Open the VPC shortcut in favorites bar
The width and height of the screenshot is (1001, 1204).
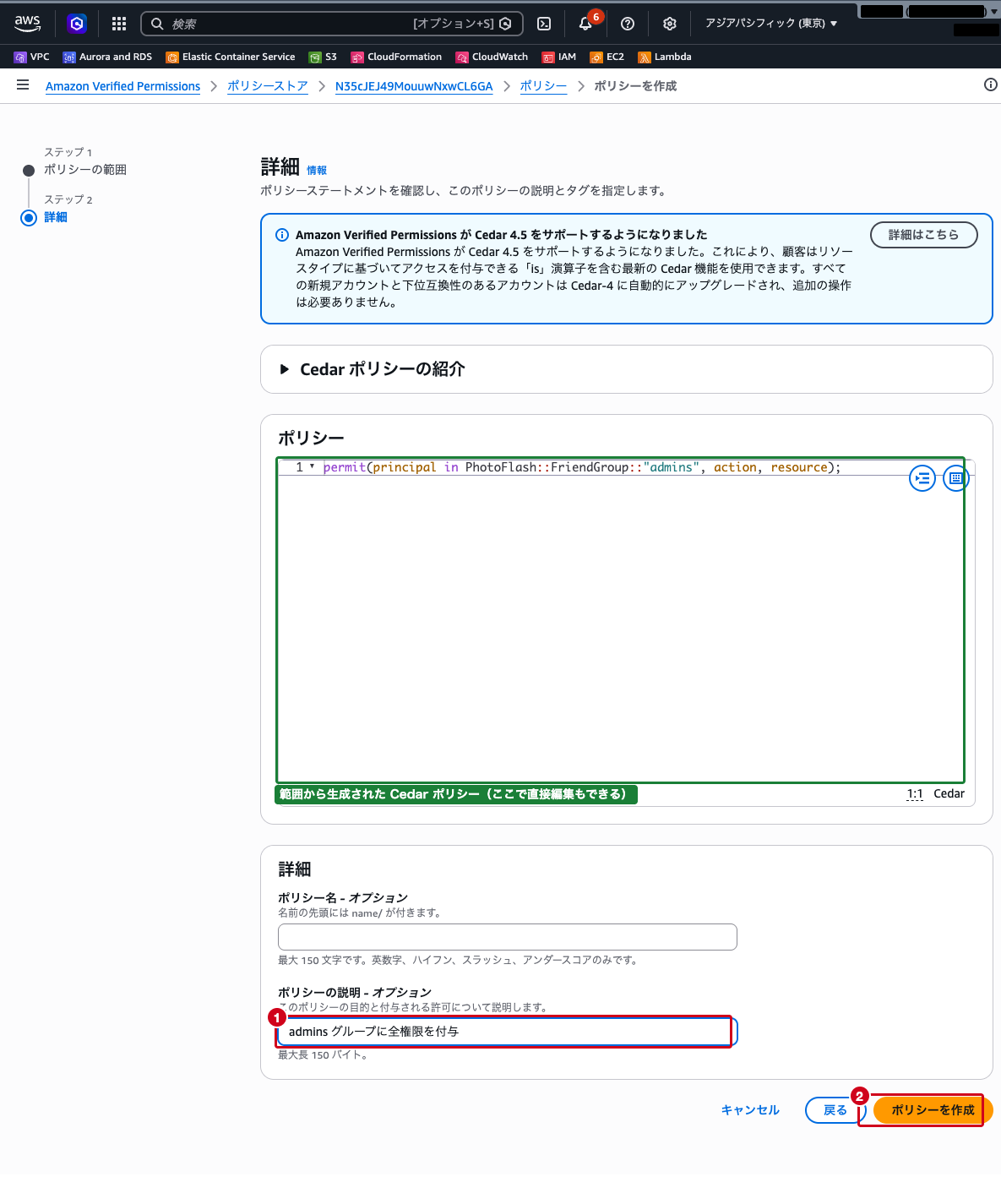[x=32, y=57]
